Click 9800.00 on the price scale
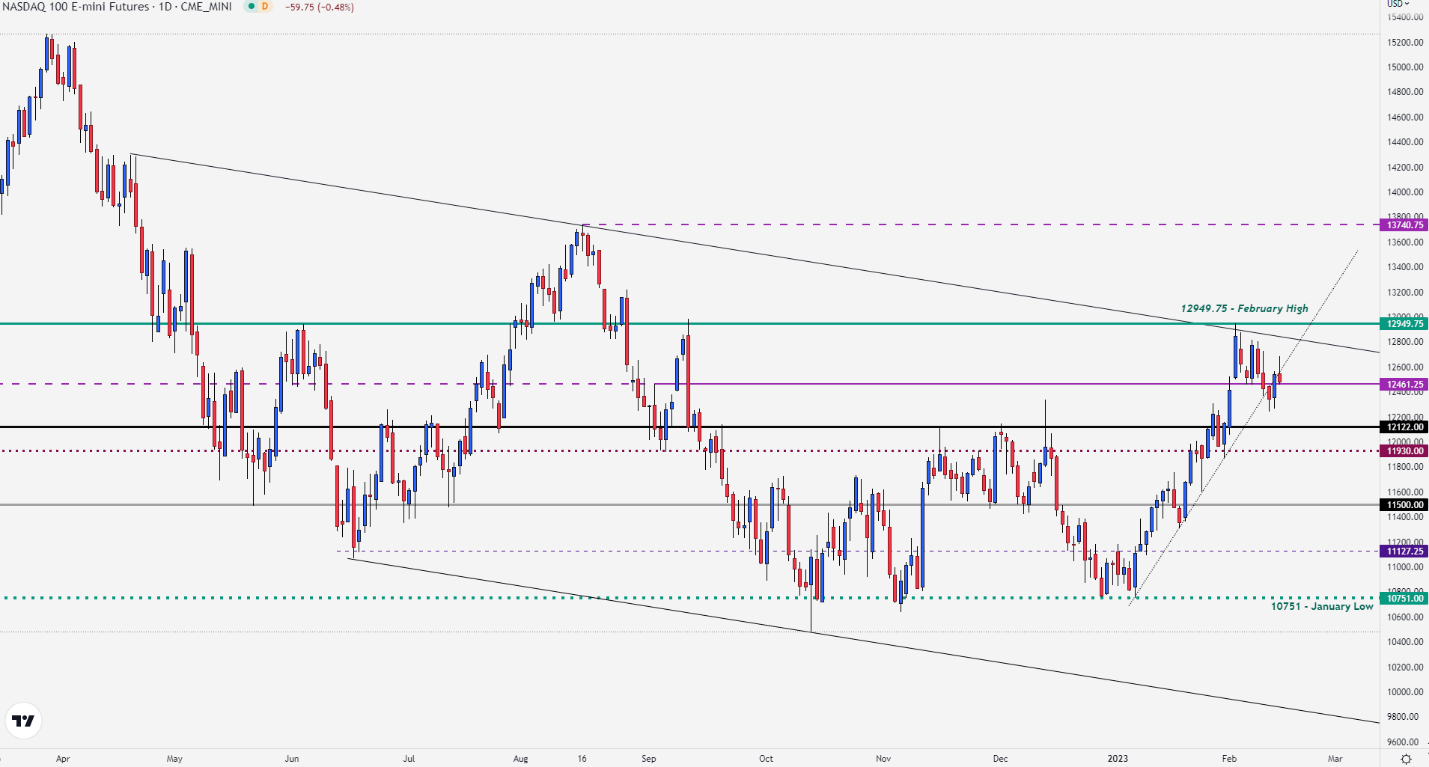 (x=1404, y=717)
